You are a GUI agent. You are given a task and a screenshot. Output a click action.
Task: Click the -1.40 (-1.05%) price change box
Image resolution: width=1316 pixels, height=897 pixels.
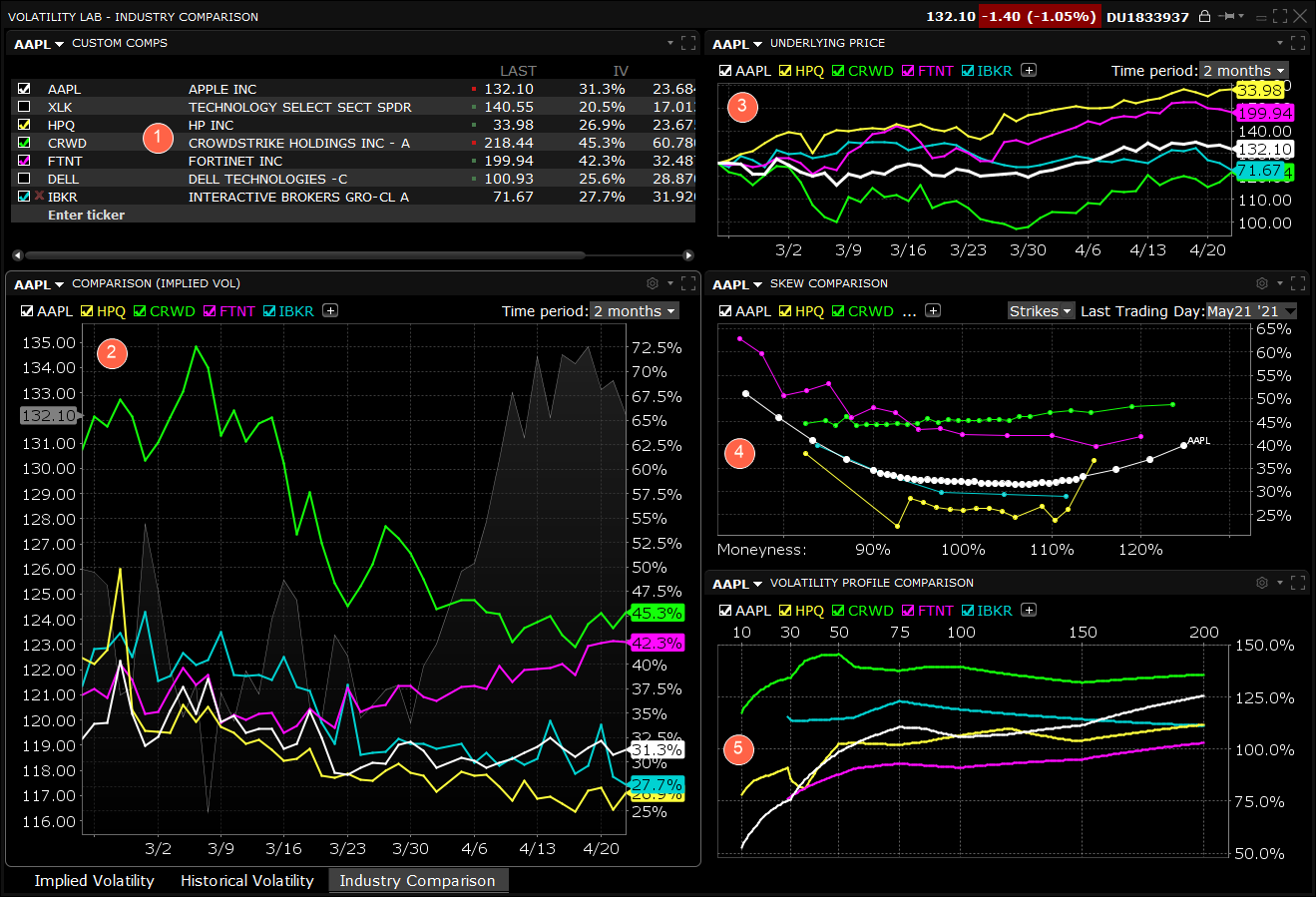coord(1040,17)
